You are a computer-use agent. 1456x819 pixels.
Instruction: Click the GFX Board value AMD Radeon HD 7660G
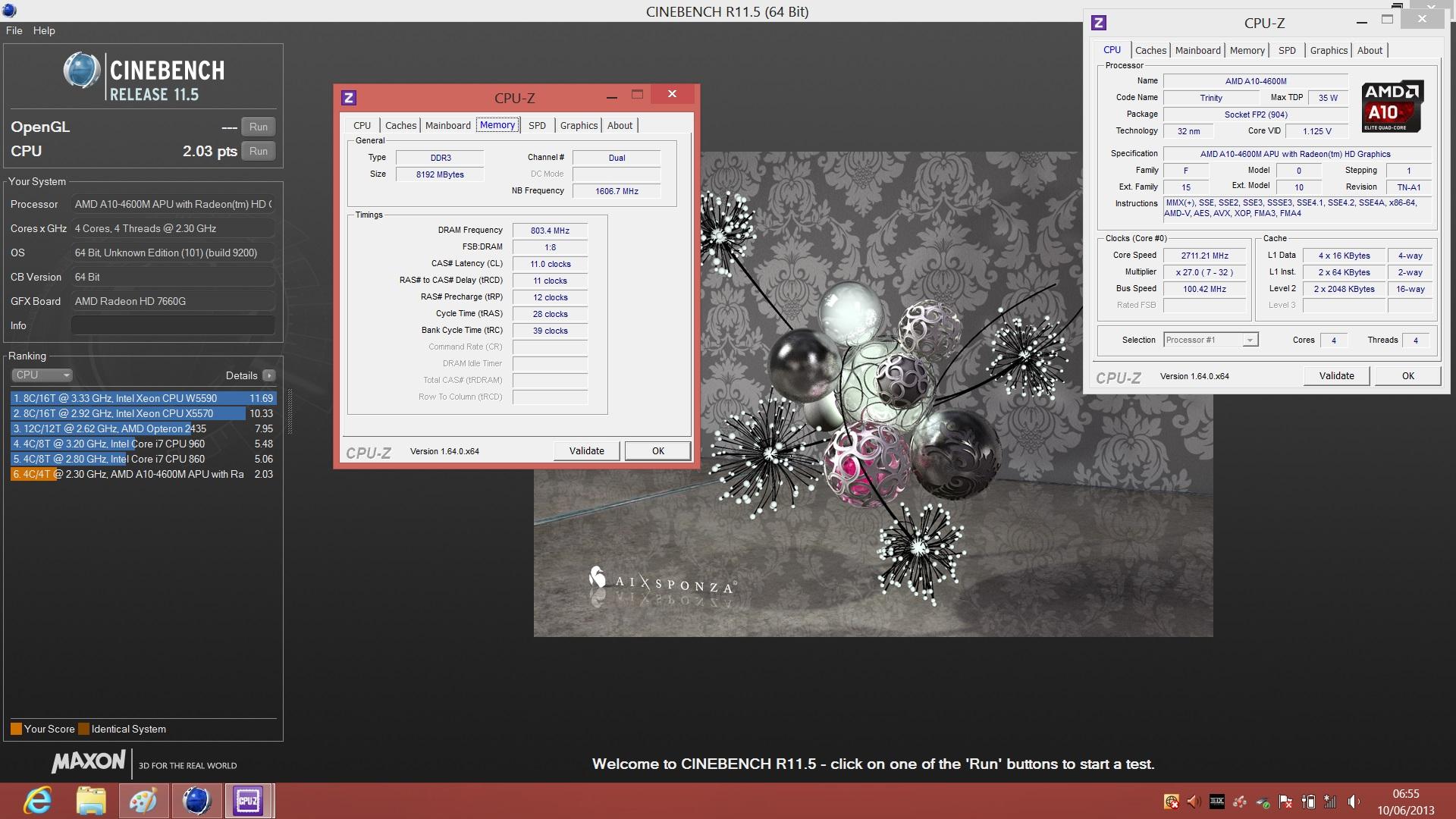pyautogui.click(x=173, y=301)
